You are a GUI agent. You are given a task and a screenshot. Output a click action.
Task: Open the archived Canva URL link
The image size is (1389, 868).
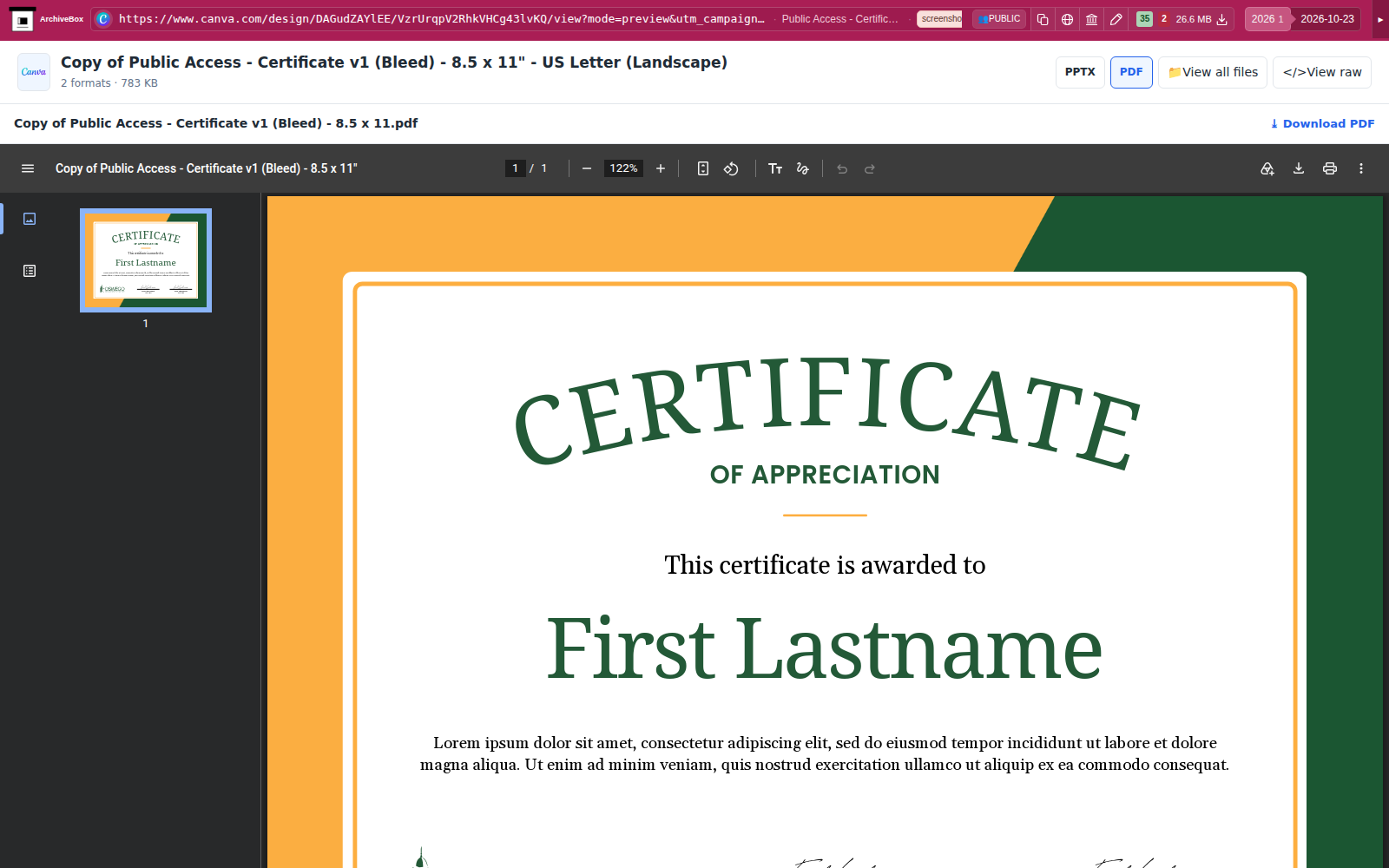[x=441, y=18]
